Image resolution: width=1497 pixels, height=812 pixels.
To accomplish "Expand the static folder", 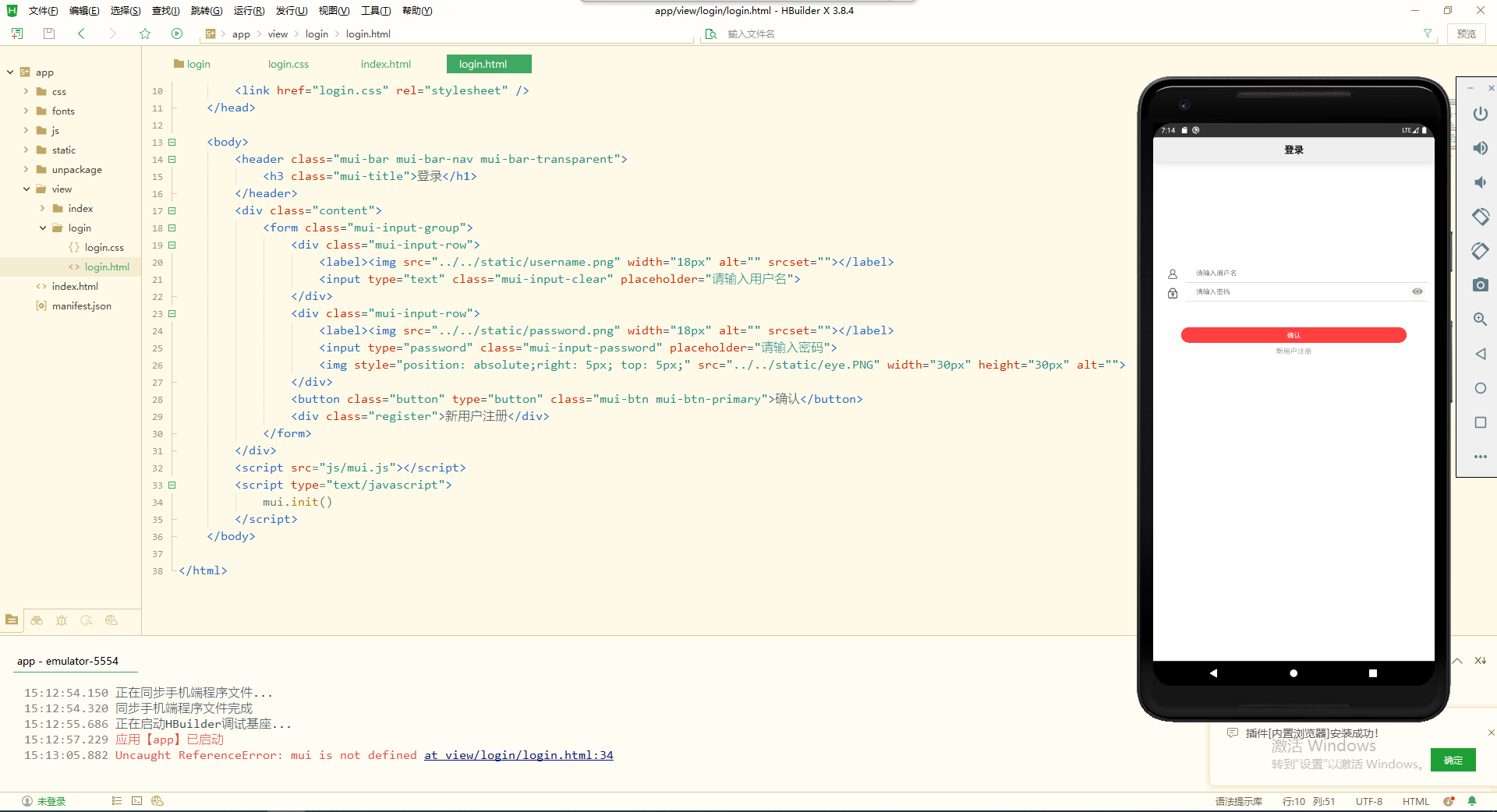I will pos(27,150).
